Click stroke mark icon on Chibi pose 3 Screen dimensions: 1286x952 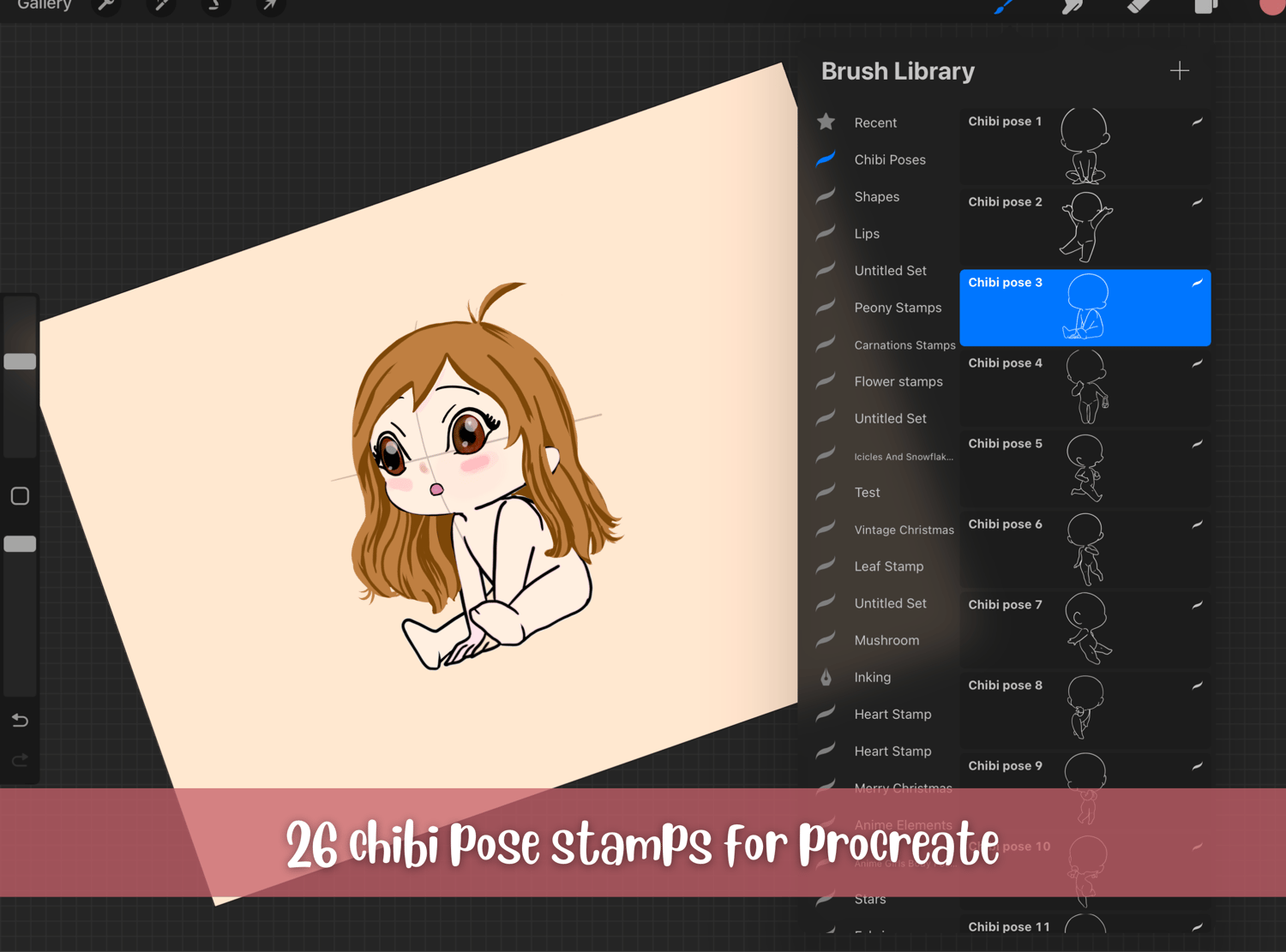pyautogui.click(x=1197, y=283)
